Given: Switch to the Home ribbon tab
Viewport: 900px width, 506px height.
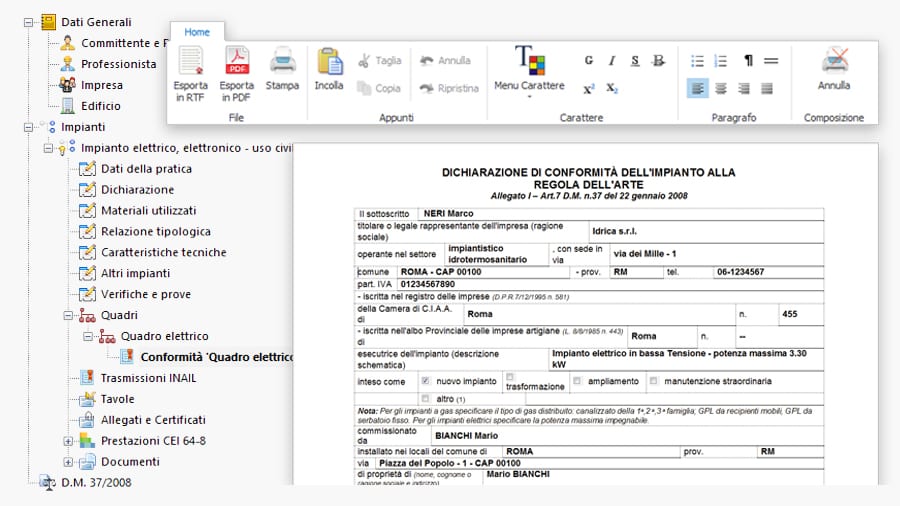Looking at the screenshot, I should (x=197, y=32).
